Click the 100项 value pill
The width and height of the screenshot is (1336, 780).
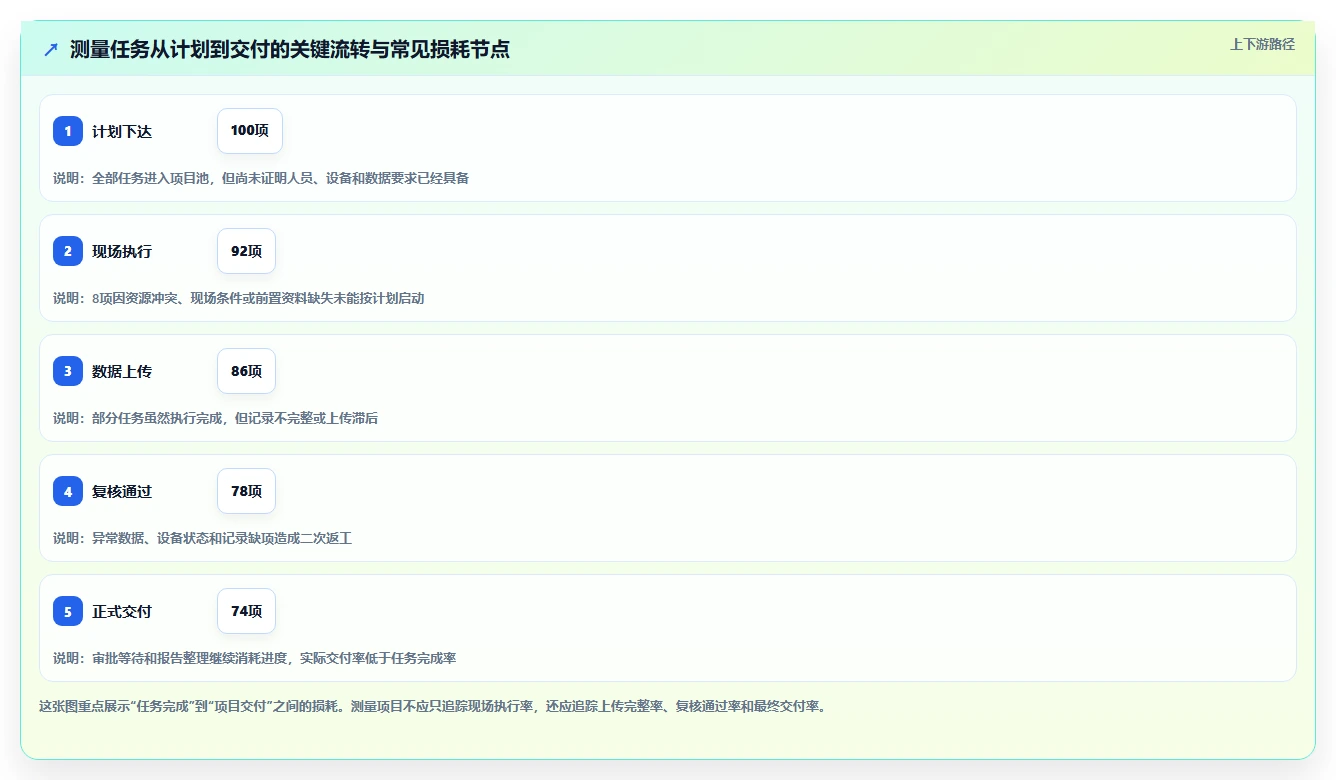coord(250,131)
